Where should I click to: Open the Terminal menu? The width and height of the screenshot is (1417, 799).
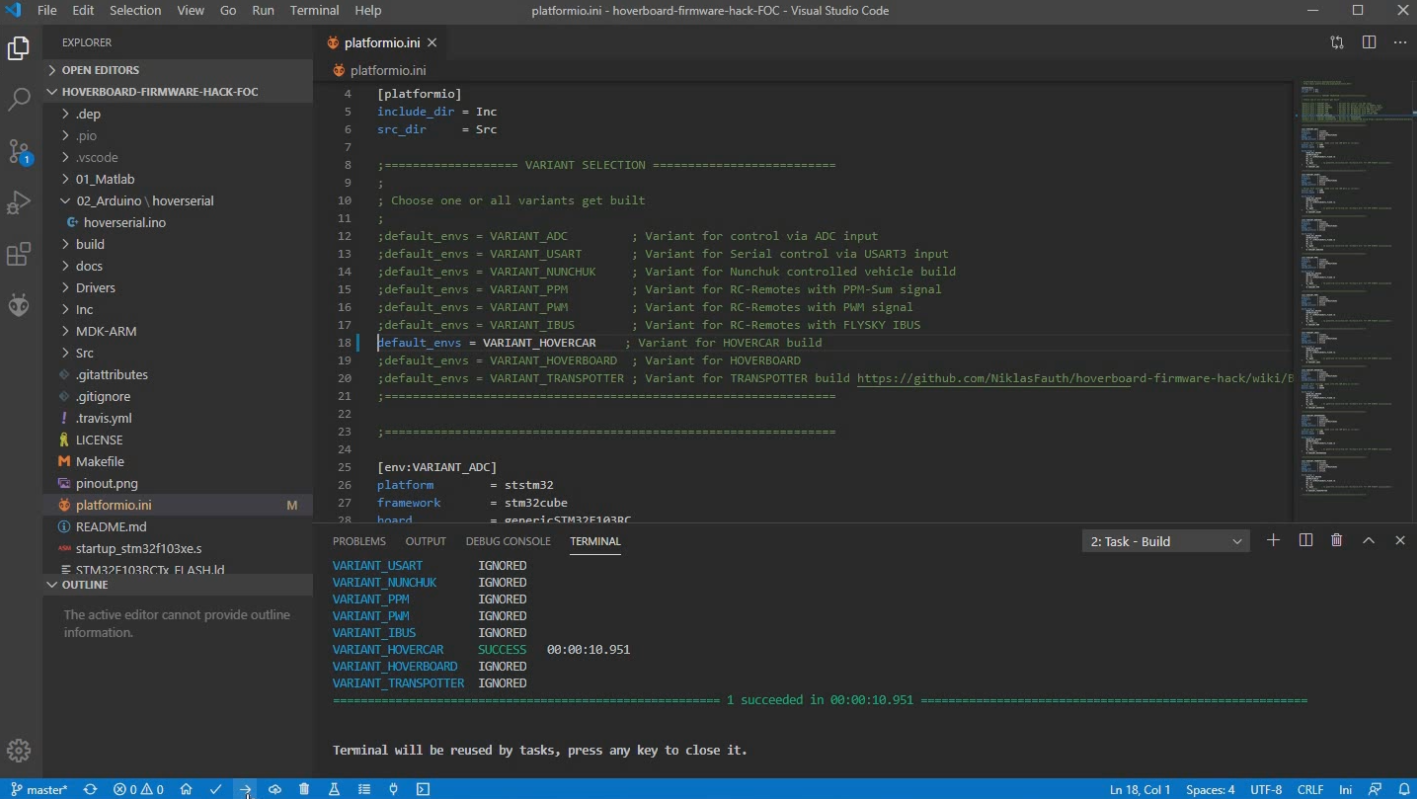click(314, 10)
